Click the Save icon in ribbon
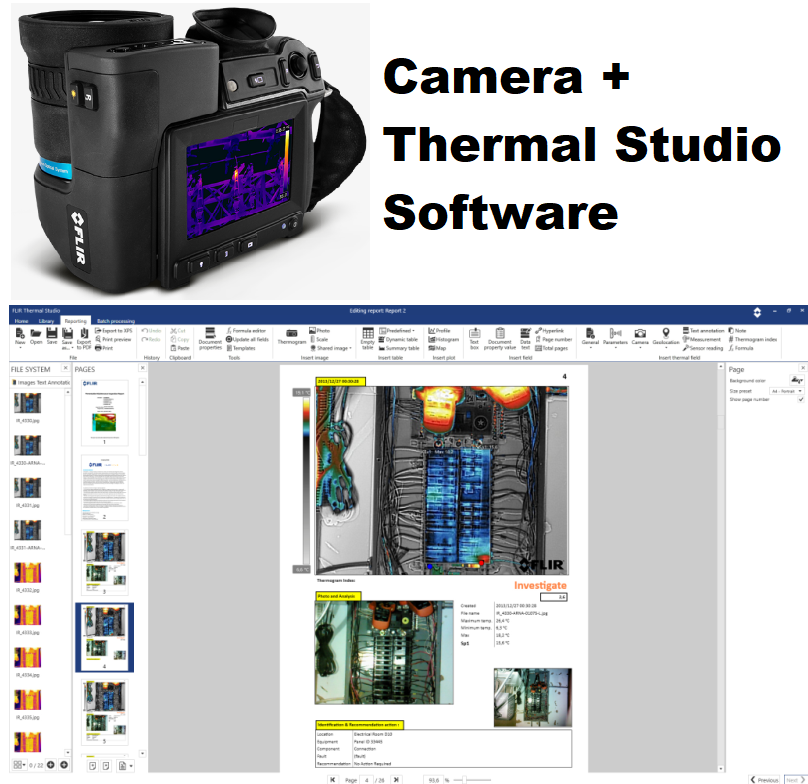 52,333
